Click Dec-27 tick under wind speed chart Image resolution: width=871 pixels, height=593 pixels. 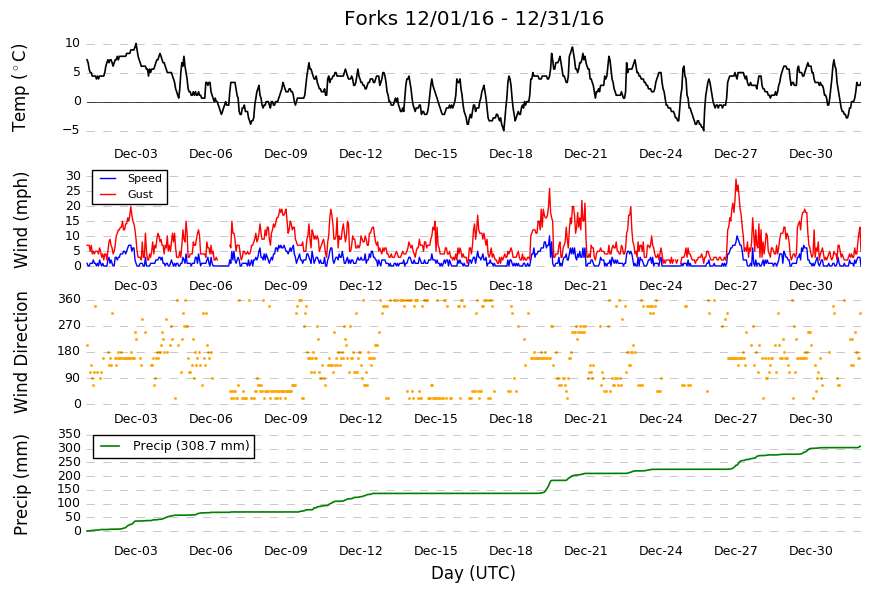coord(735,286)
